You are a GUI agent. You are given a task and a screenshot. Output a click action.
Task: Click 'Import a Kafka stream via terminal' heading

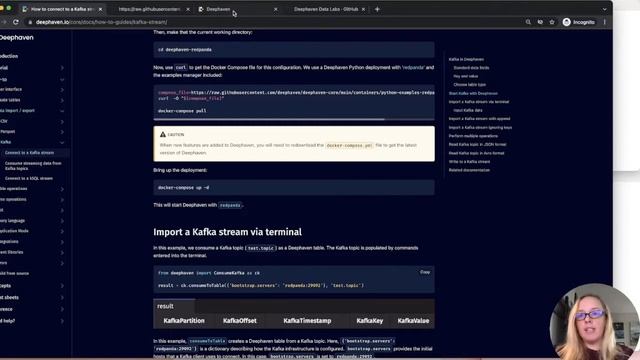pos(227,232)
